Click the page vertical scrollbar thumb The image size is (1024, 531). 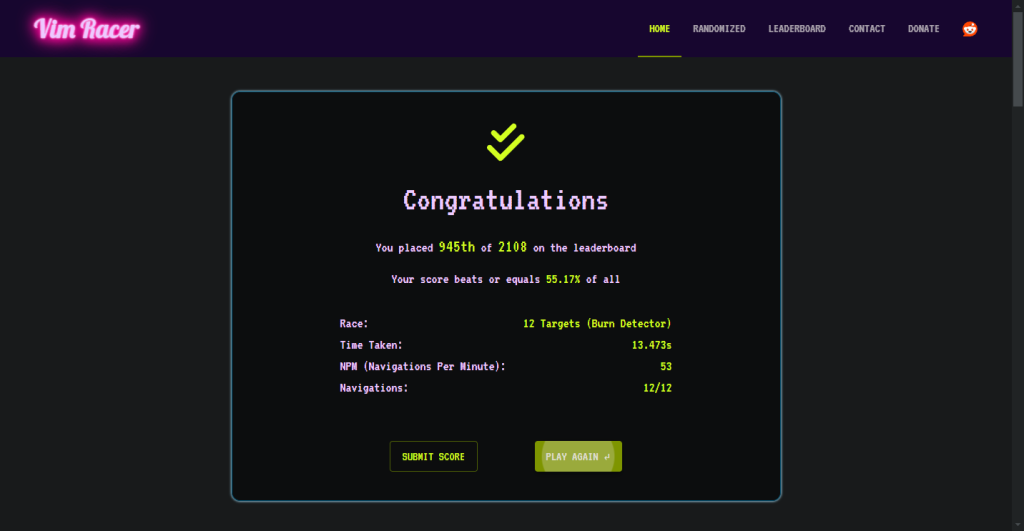click(1018, 57)
